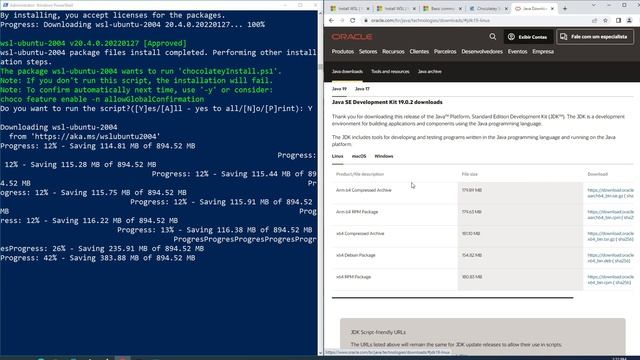Click 'choco feature enable -n allowGlobalConfirmation' line
The image size is (640, 360).
102,99
